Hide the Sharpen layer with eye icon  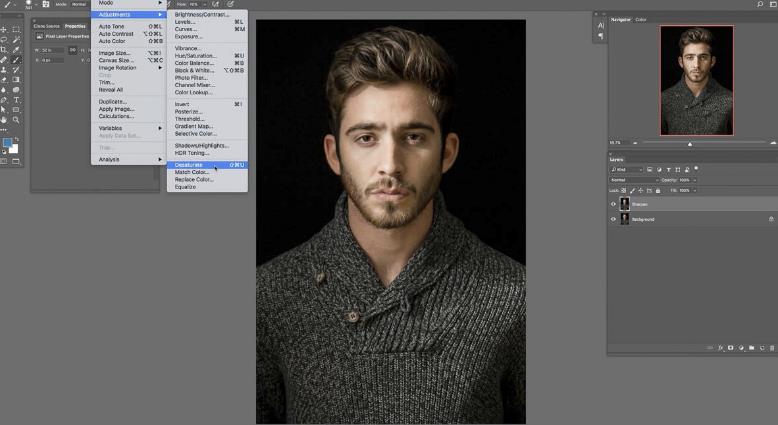pos(614,204)
